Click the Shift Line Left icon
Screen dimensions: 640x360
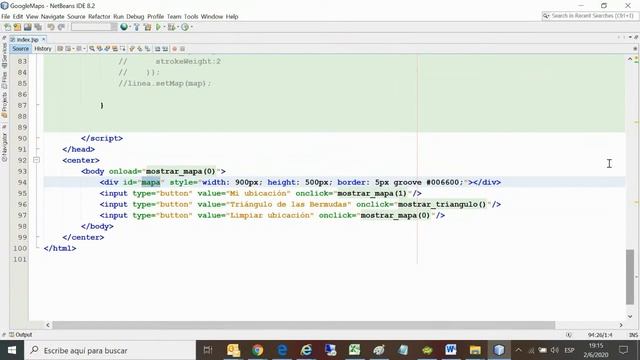(x=158, y=49)
